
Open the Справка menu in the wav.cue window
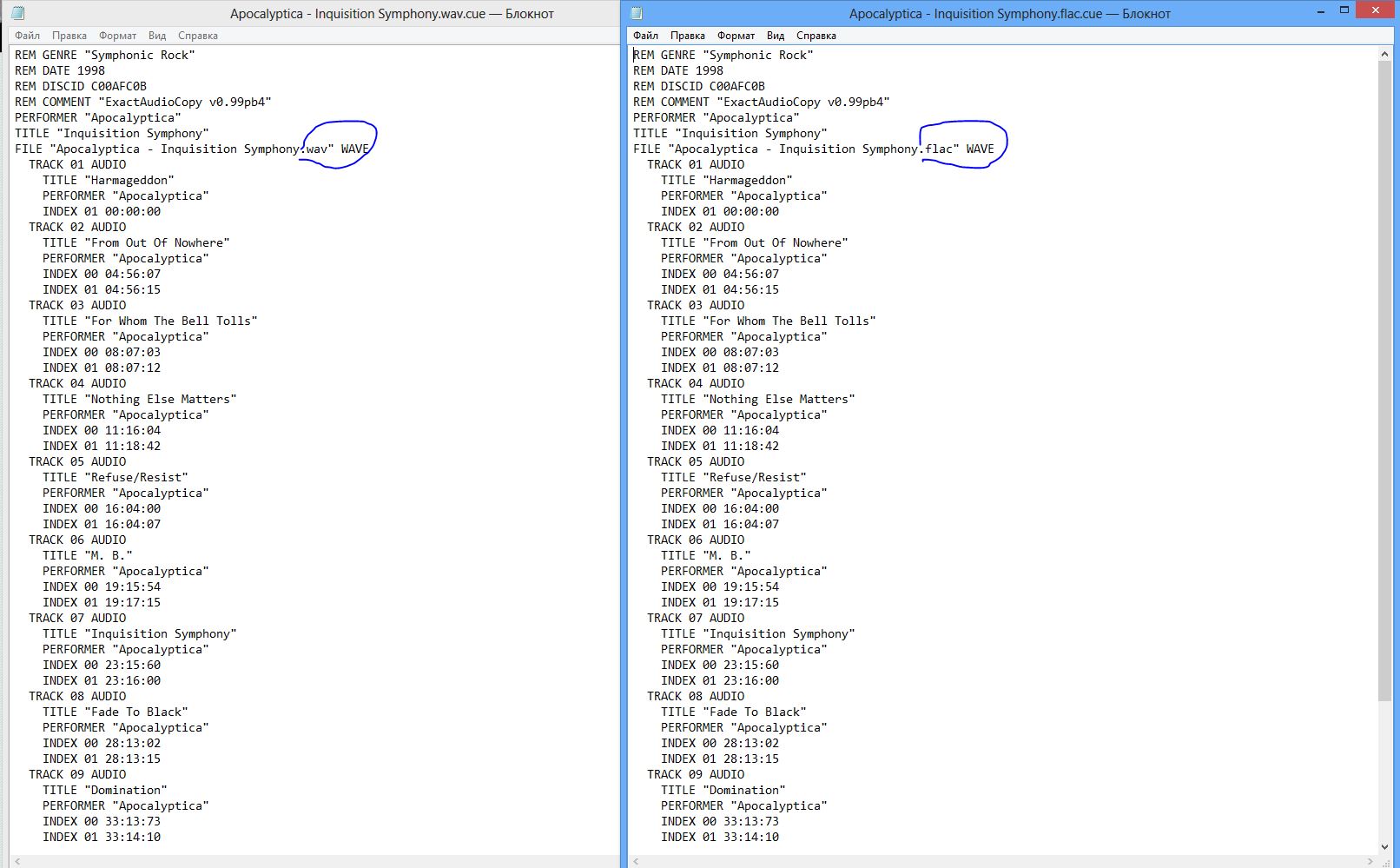[198, 36]
